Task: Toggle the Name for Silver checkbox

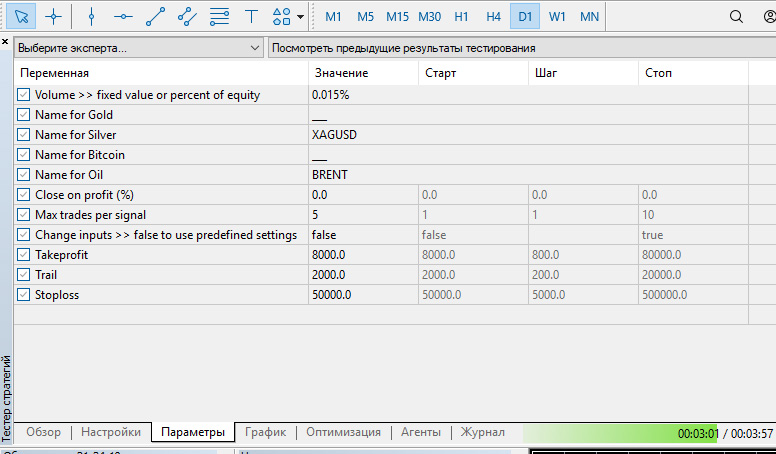Action: pyautogui.click(x=24, y=135)
